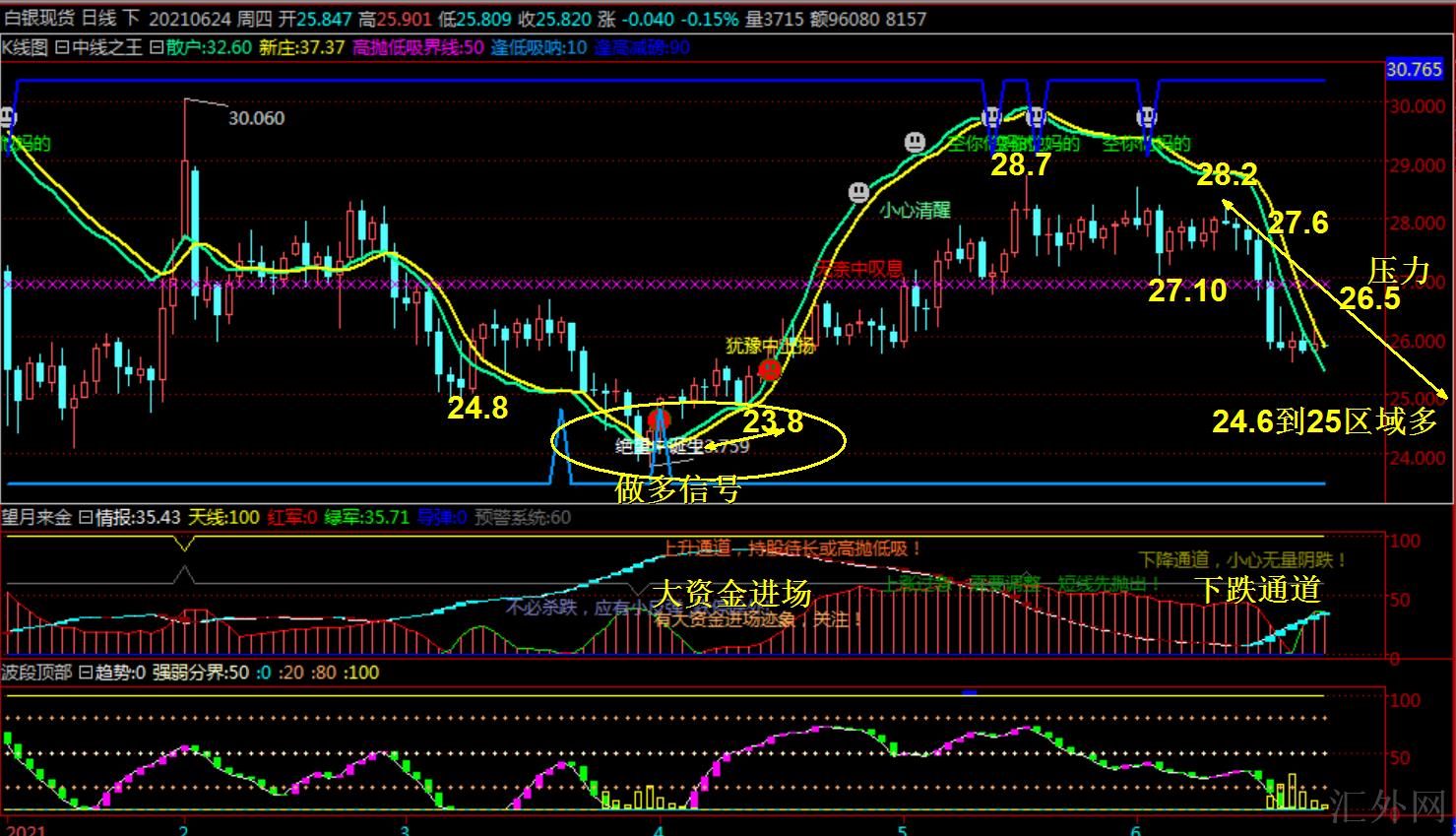This screenshot has width=1456, height=836.
Task: Click the 预警系统:60 value
Action: pos(522,518)
